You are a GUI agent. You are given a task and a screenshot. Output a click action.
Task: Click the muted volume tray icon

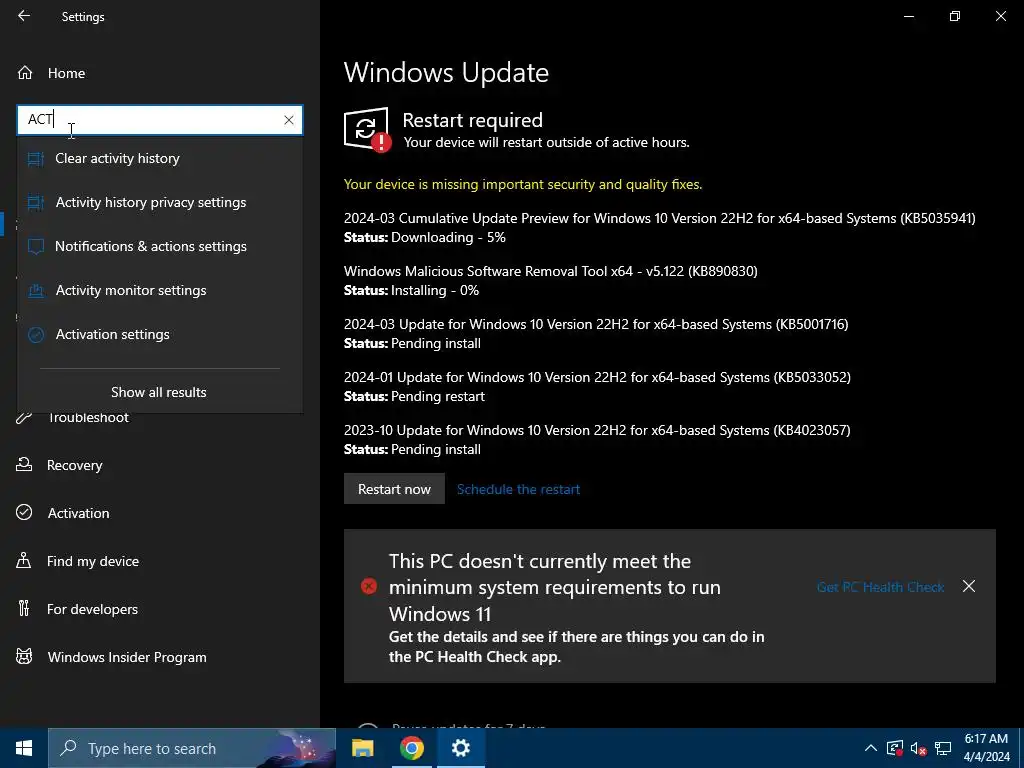pyautogui.click(x=918, y=748)
